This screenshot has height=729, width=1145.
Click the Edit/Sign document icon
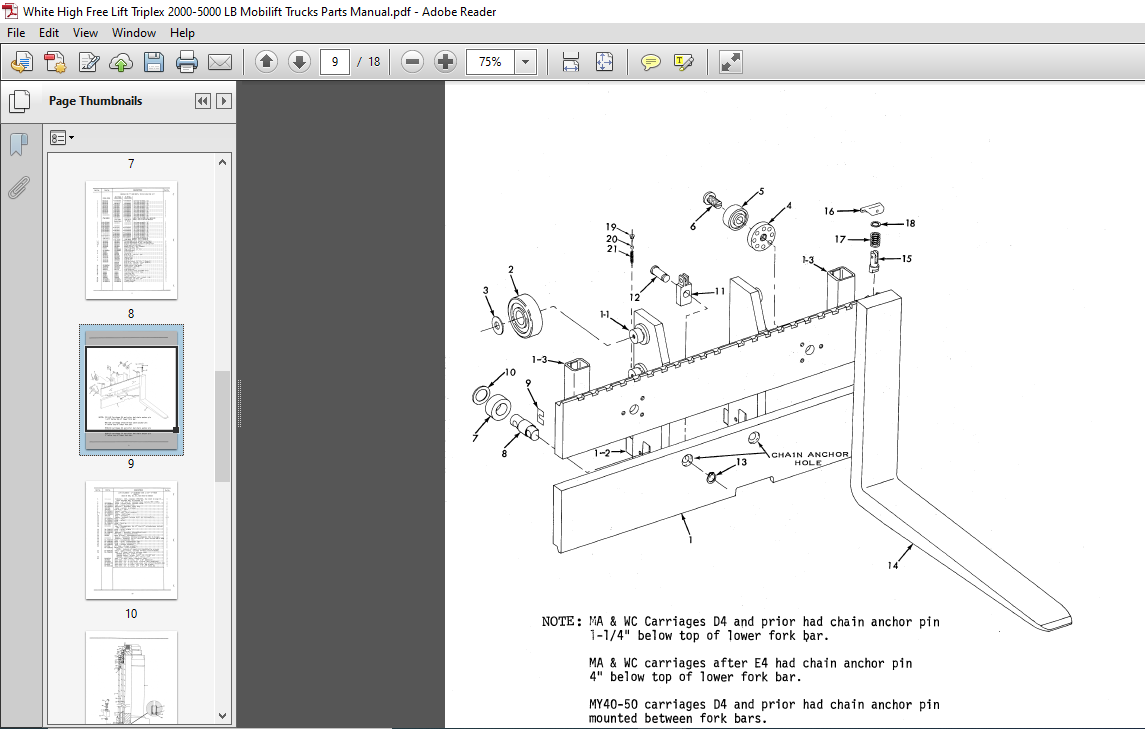[88, 62]
